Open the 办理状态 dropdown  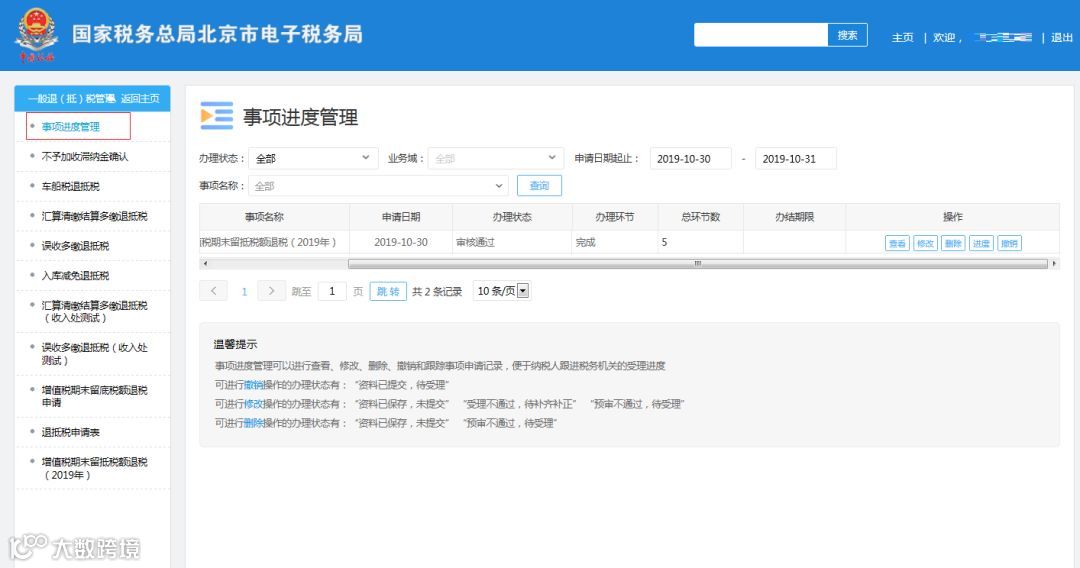313,158
